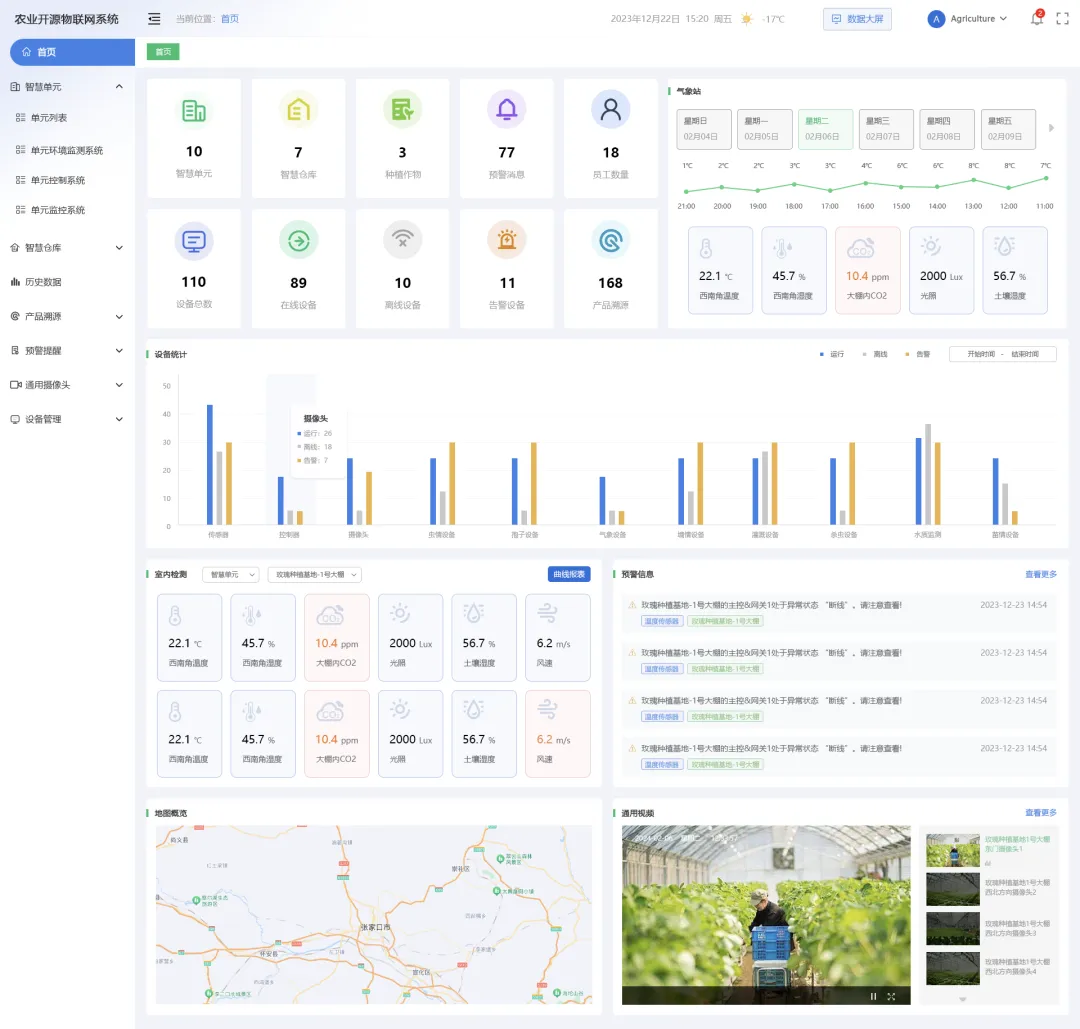
Task: Open the 员工数量 person icon card
Action: coord(611,110)
